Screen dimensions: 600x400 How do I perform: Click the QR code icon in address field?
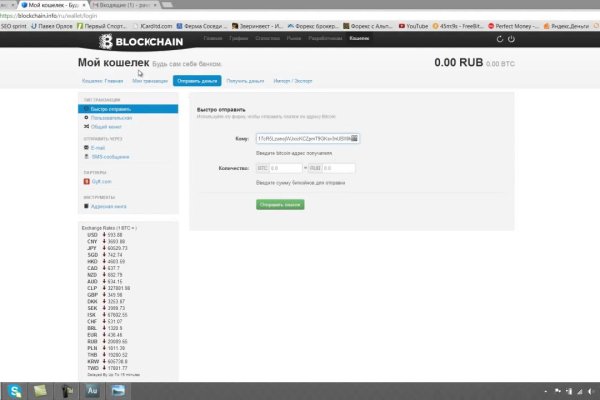pos(355,138)
